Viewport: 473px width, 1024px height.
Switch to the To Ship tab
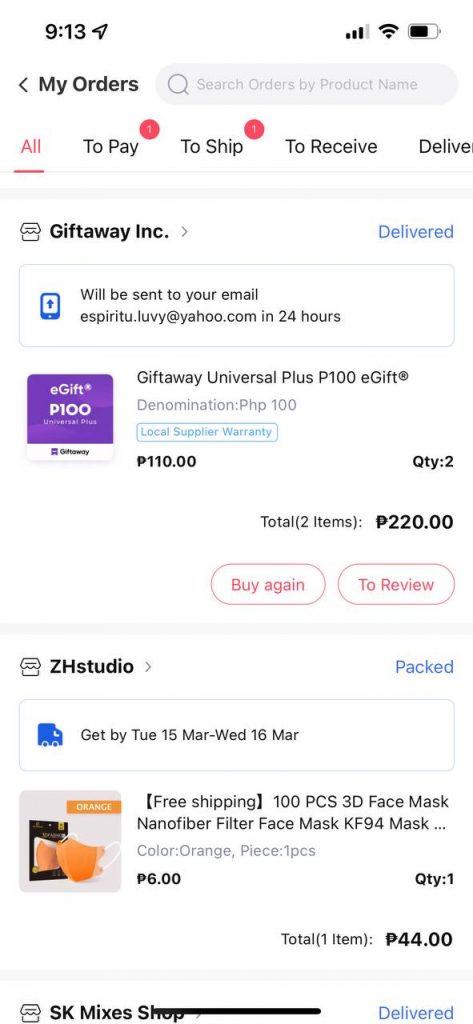(x=212, y=146)
